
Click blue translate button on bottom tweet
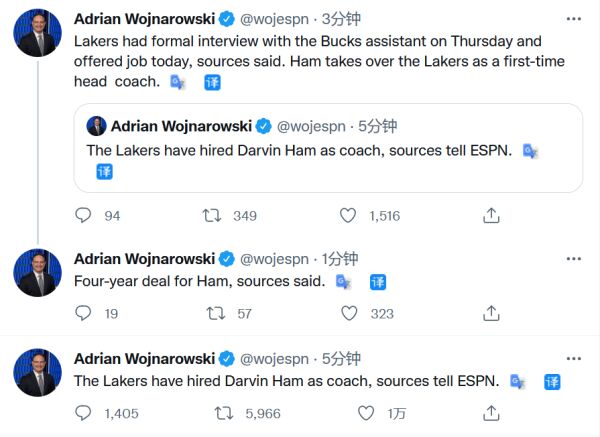[552, 381]
